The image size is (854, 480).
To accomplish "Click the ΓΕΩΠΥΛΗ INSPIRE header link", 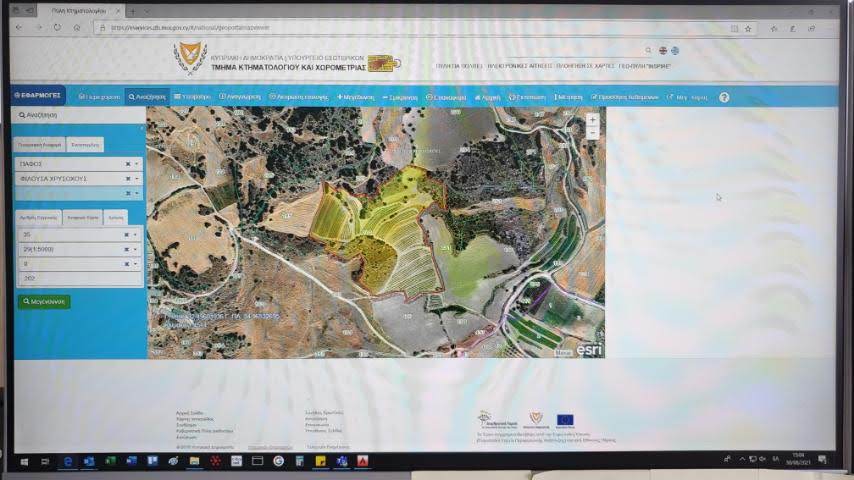I will pos(644,66).
